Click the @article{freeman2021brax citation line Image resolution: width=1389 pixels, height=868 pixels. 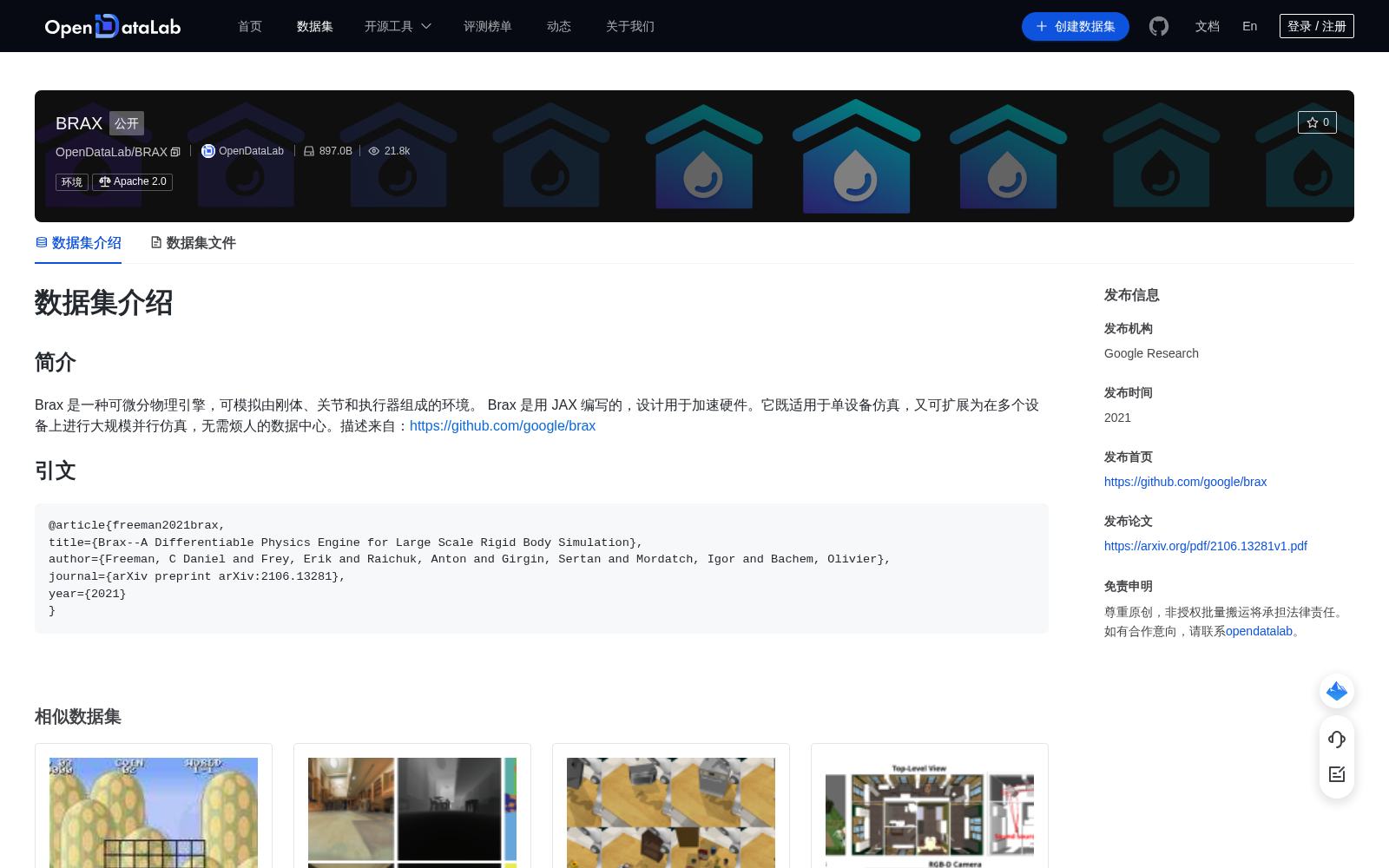137,525
